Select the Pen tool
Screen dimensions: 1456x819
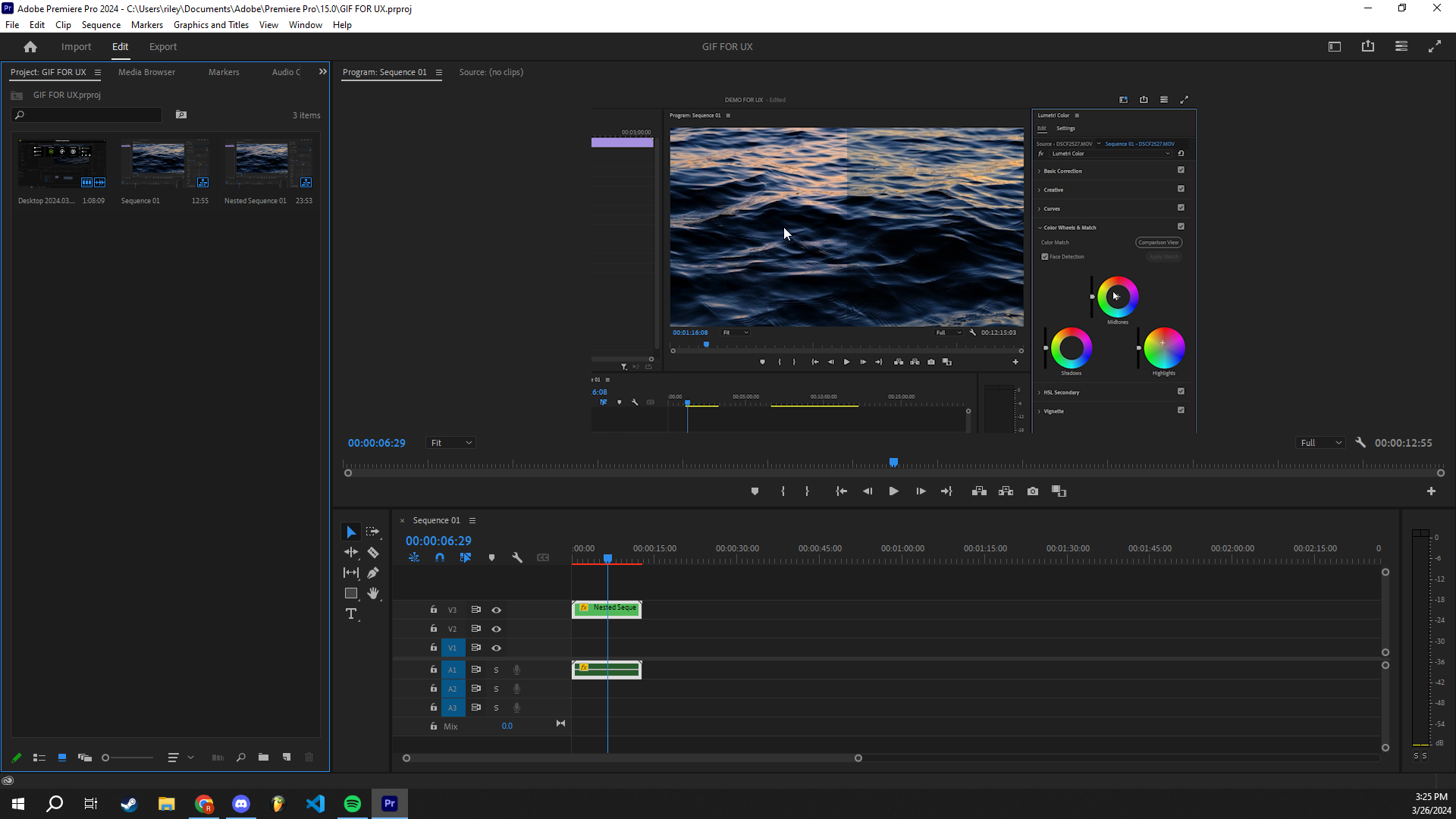coord(373,573)
